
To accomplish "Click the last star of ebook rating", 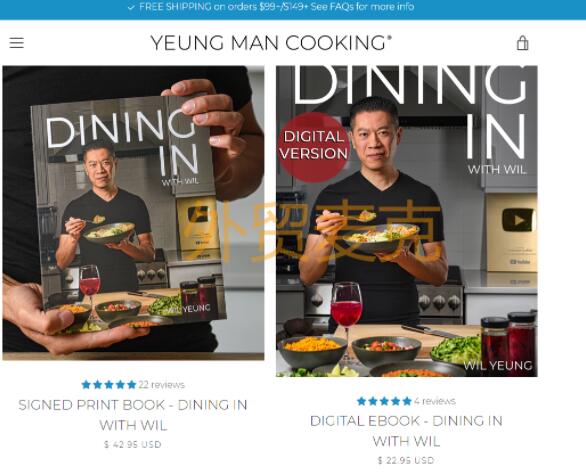I will coord(407,401).
